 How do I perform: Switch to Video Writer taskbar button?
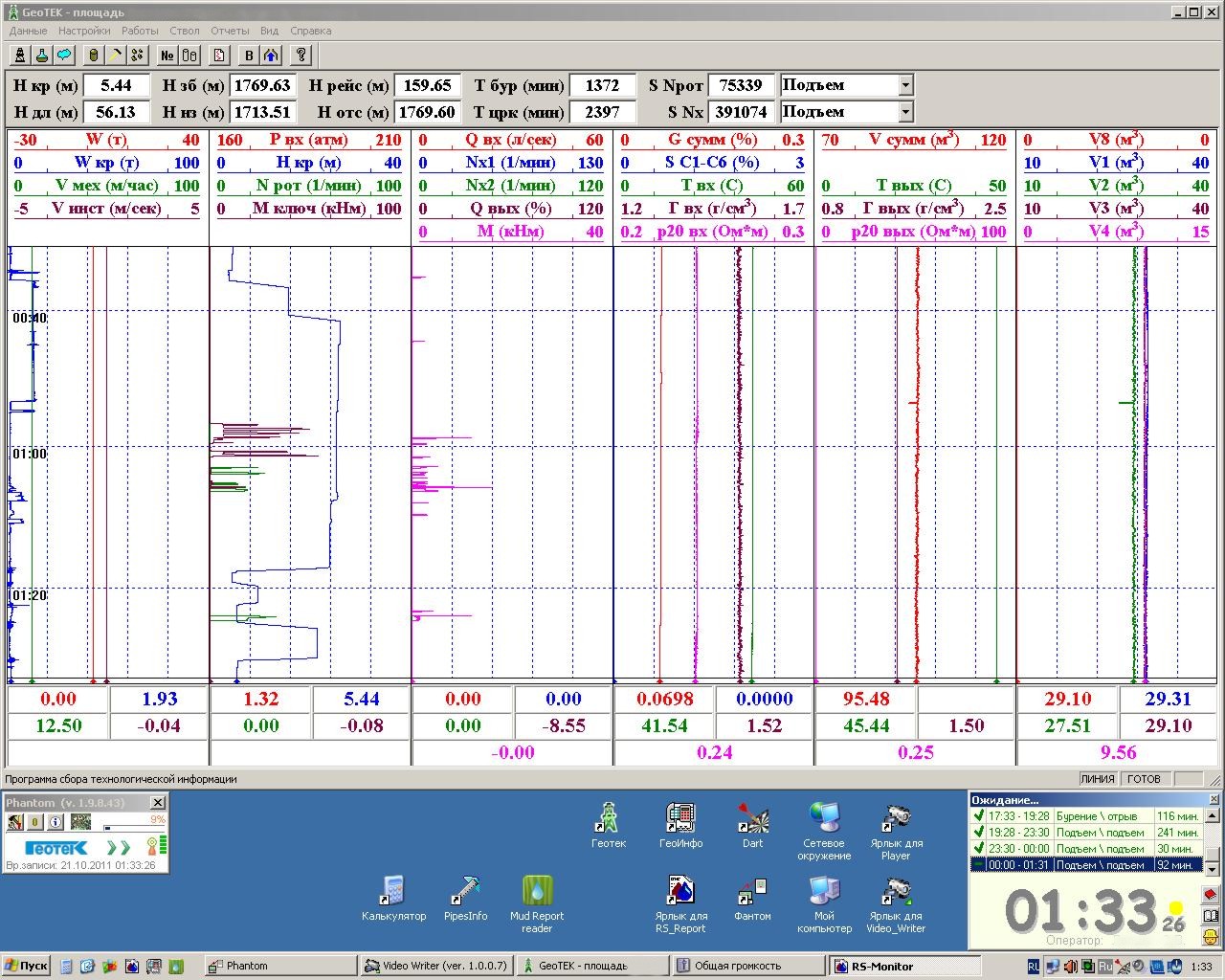tap(436, 966)
